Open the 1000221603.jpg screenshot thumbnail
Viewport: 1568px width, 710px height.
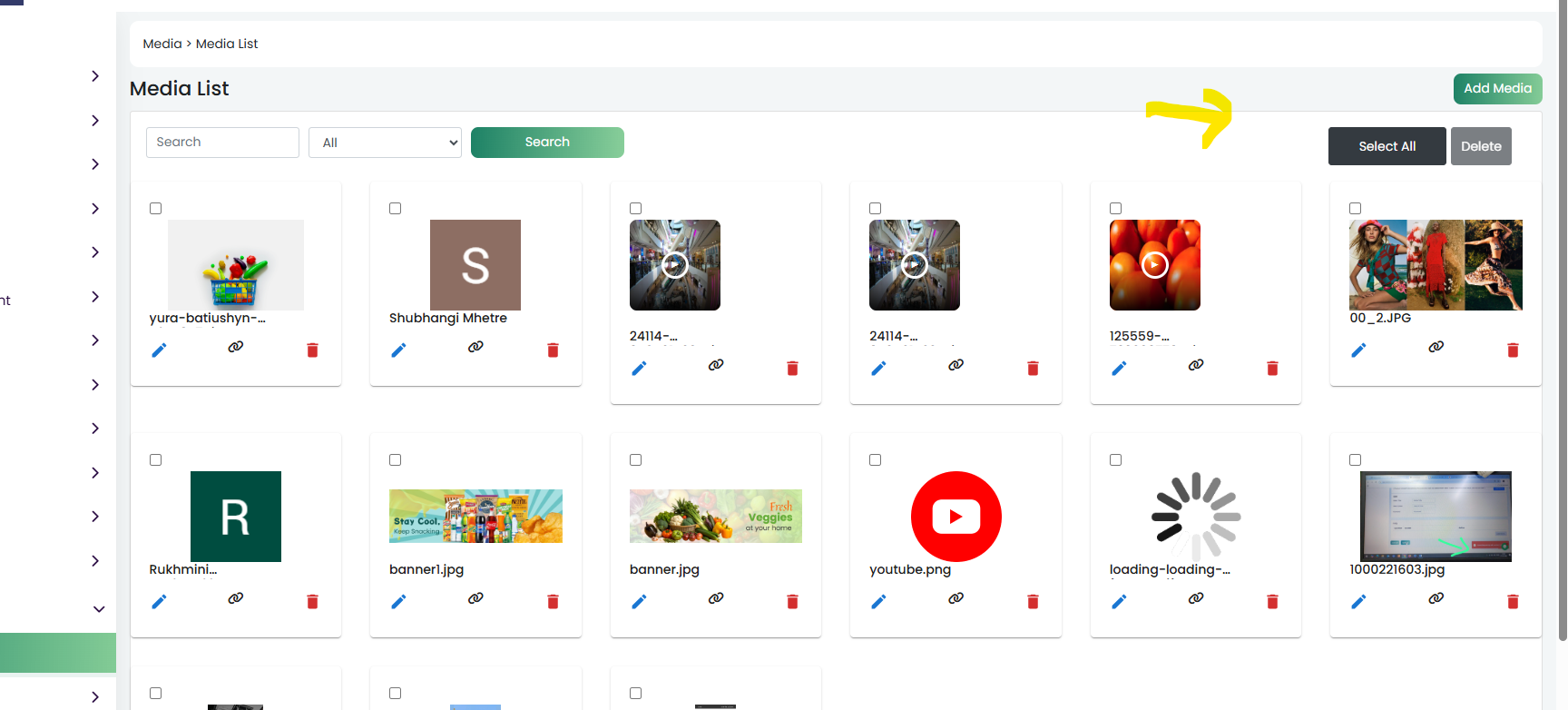(1436, 517)
